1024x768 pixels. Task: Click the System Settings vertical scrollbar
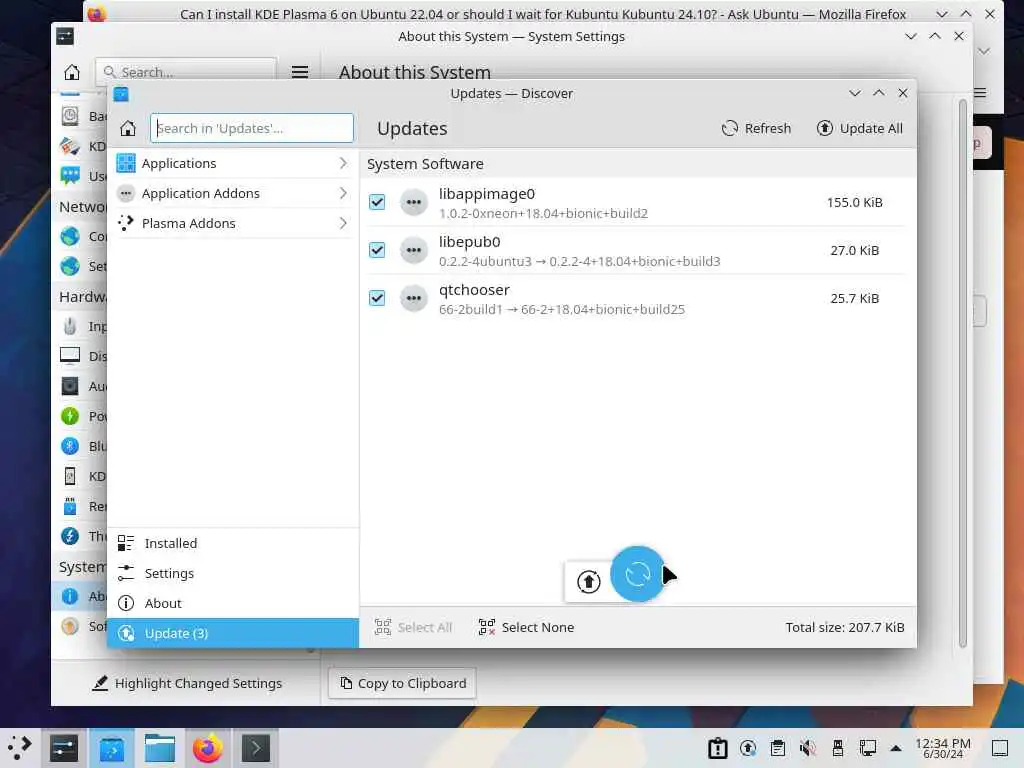pos(963,372)
